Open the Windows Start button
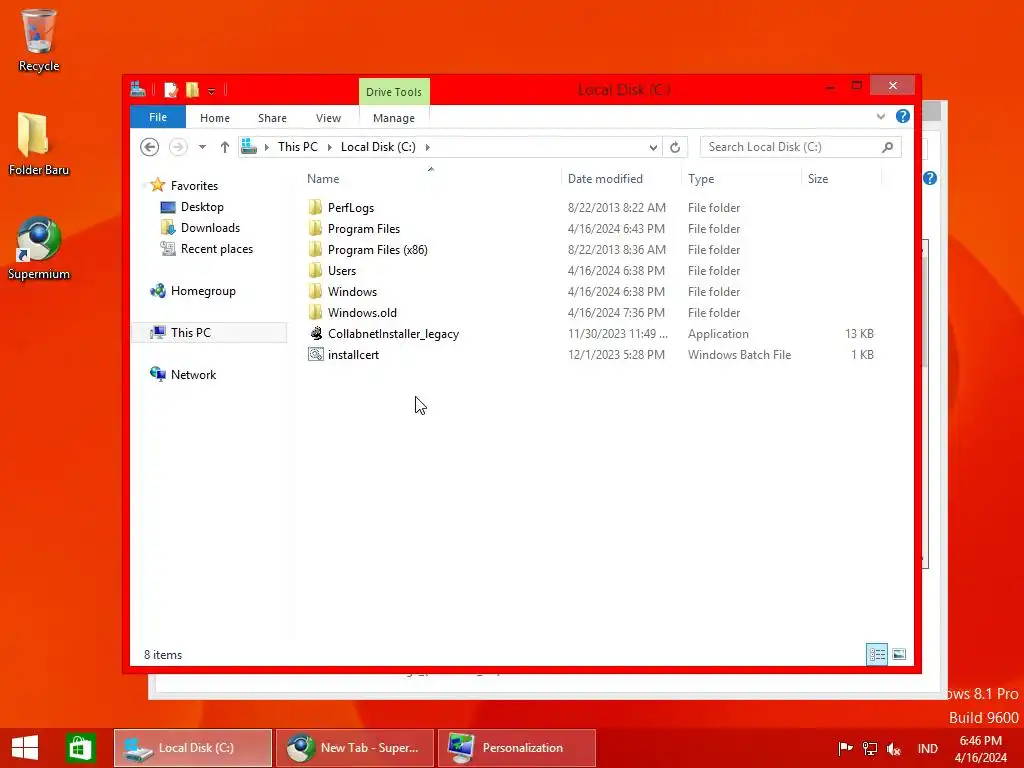Screen dimensions: 1024x768 25,748
